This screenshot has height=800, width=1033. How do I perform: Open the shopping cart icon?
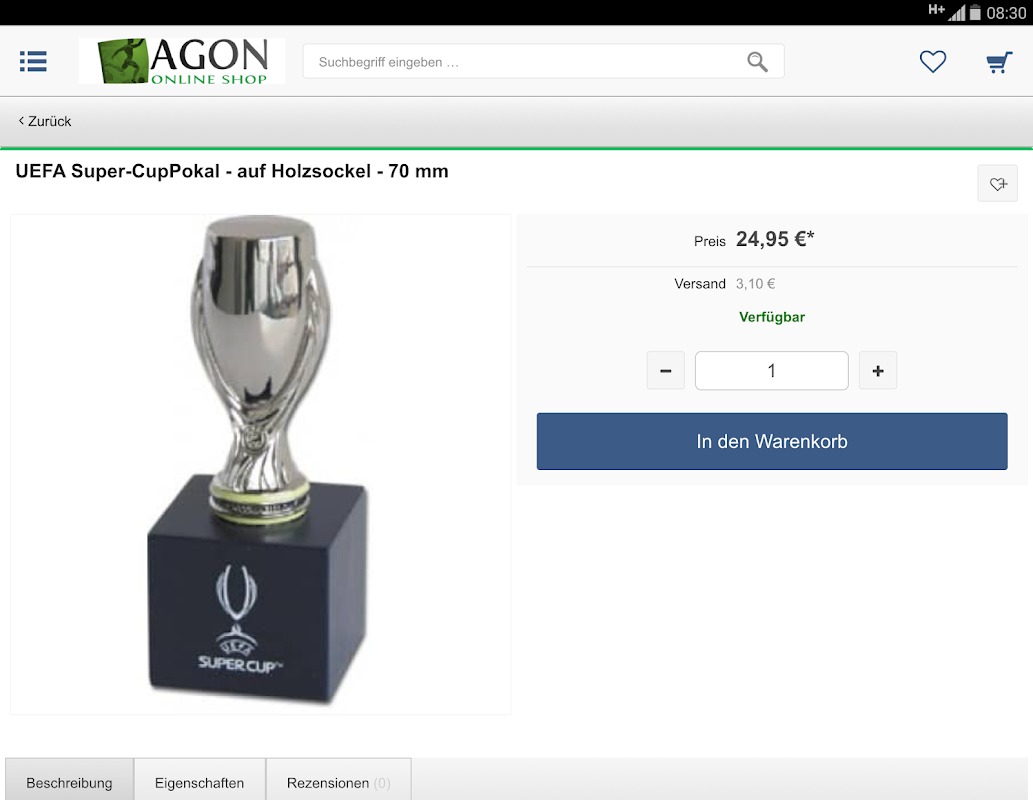(x=999, y=62)
